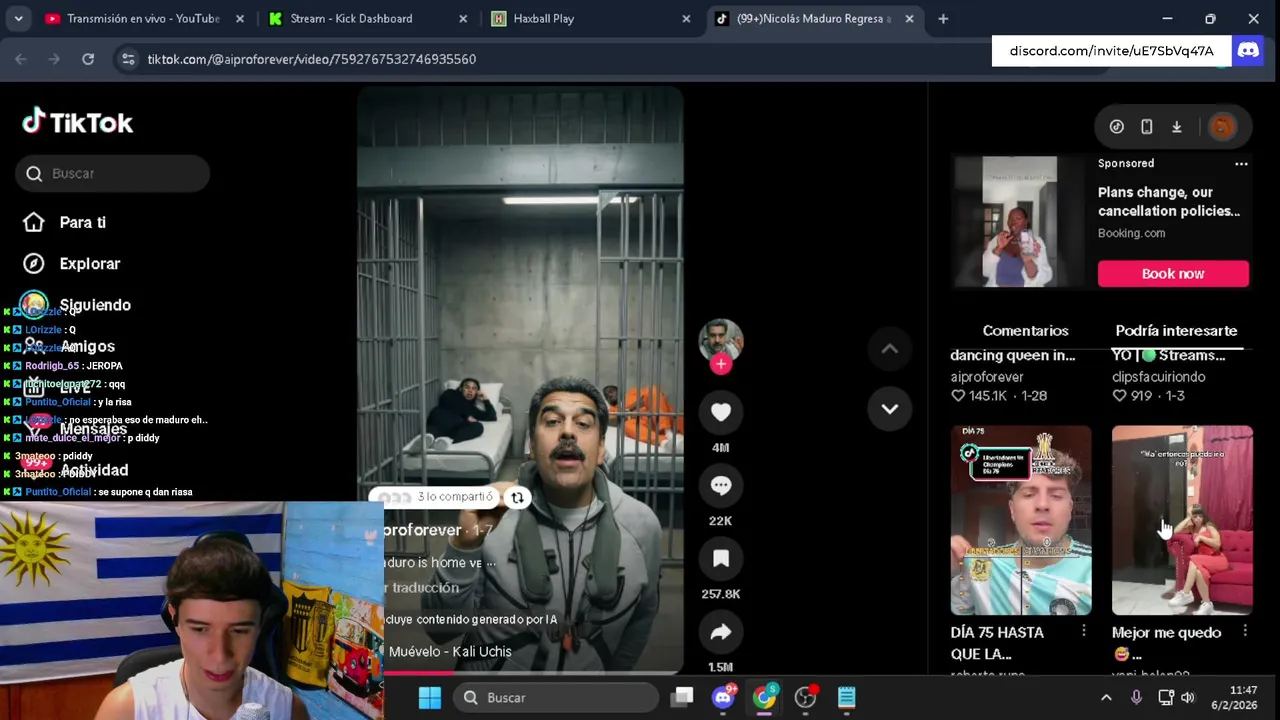The height and width of the screenshot is (720, 1280).
Task: Click the Discord icon beside invite link
Action: (x=1248, y=50)
